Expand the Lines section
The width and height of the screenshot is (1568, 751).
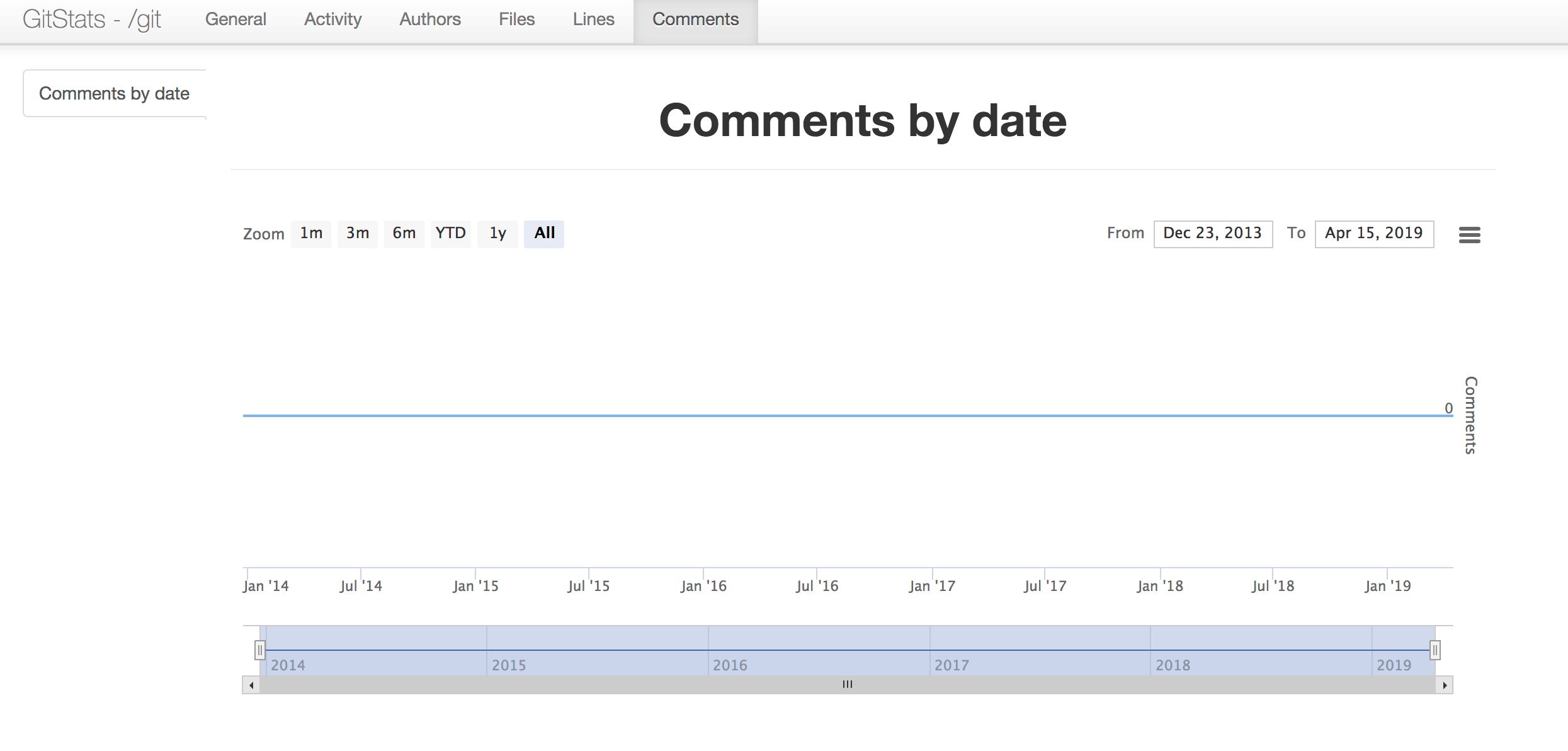point(590,19)
